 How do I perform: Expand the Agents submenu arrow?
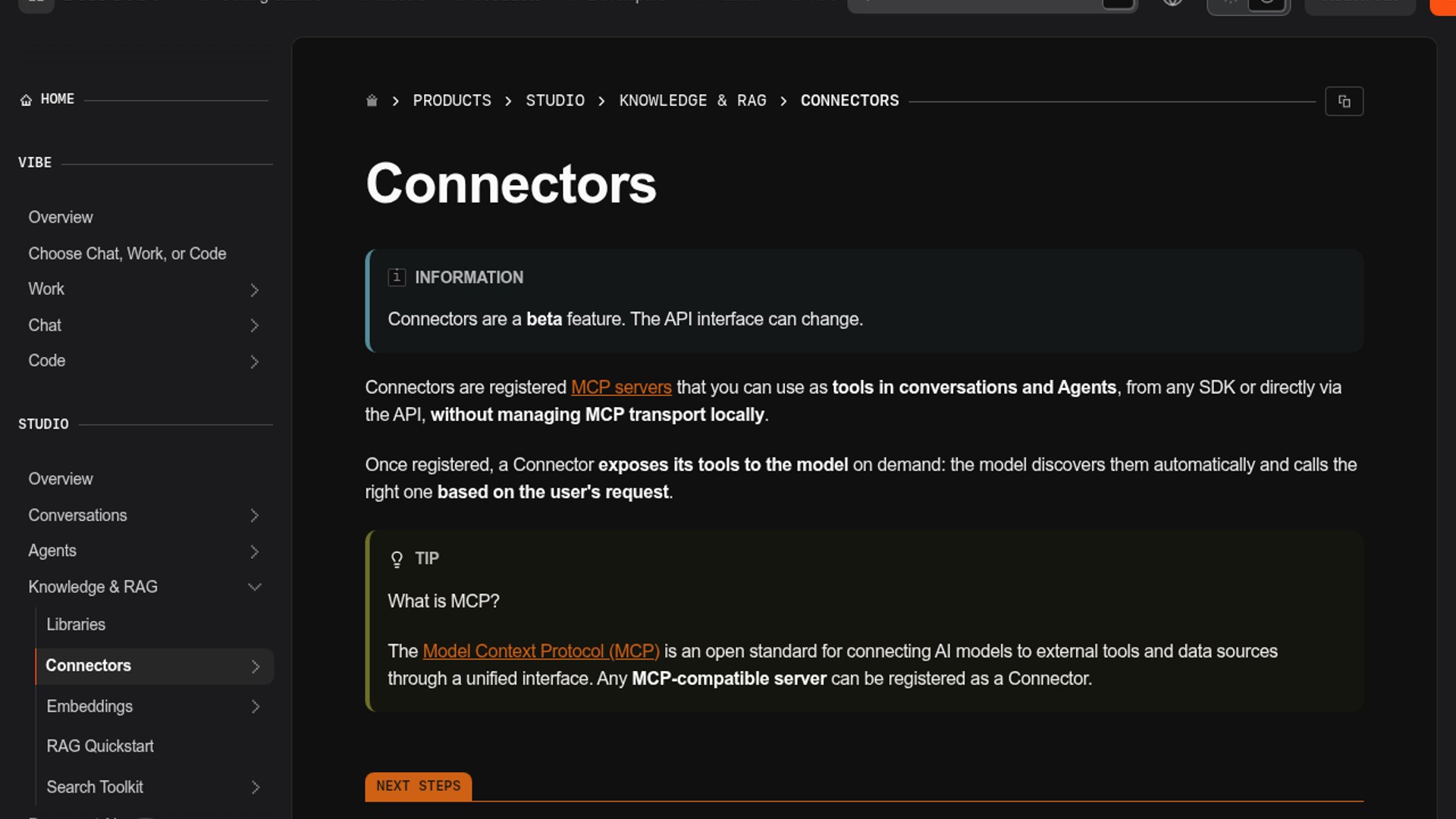(255, 551)
